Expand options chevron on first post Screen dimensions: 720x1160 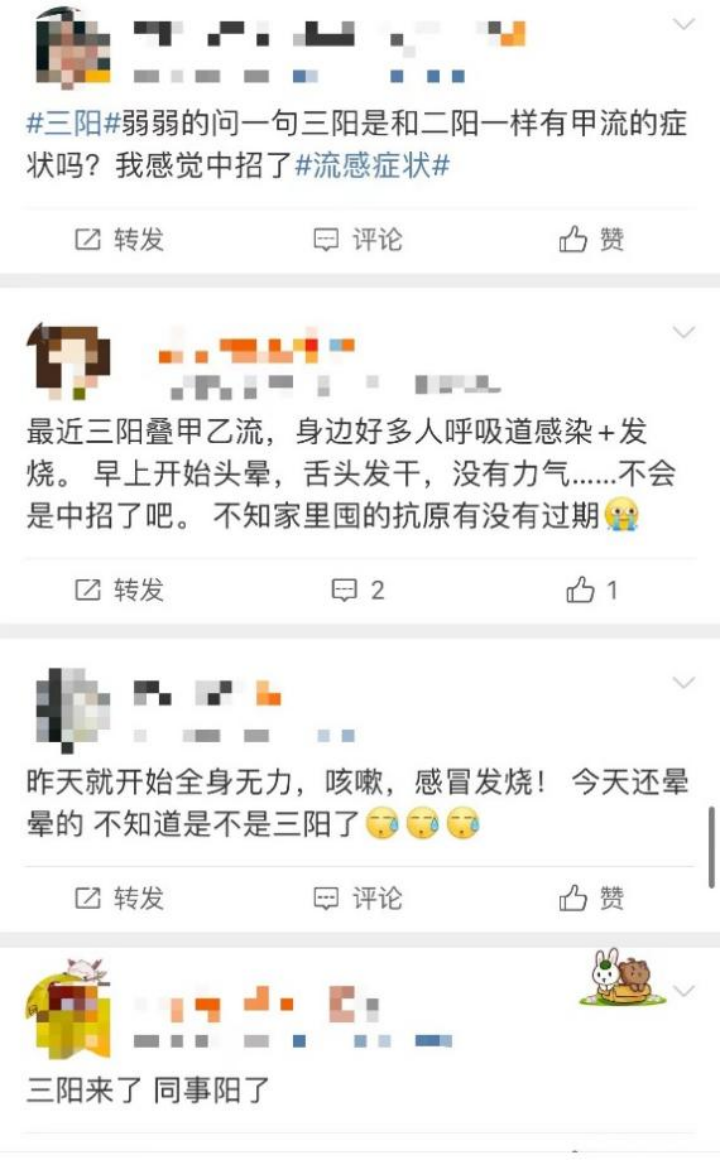(683, 24)
